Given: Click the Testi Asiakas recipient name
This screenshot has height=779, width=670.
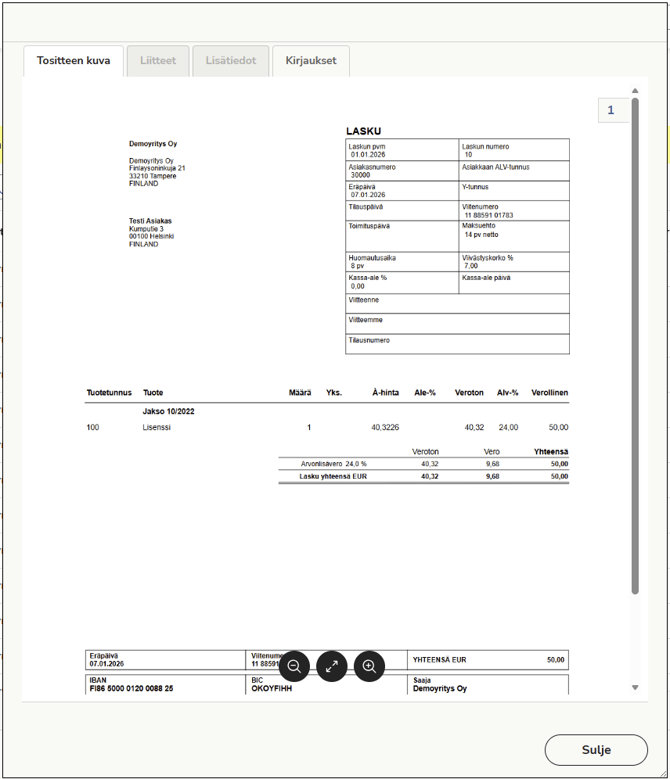Looking at the screenshot, I should [150, 221].
